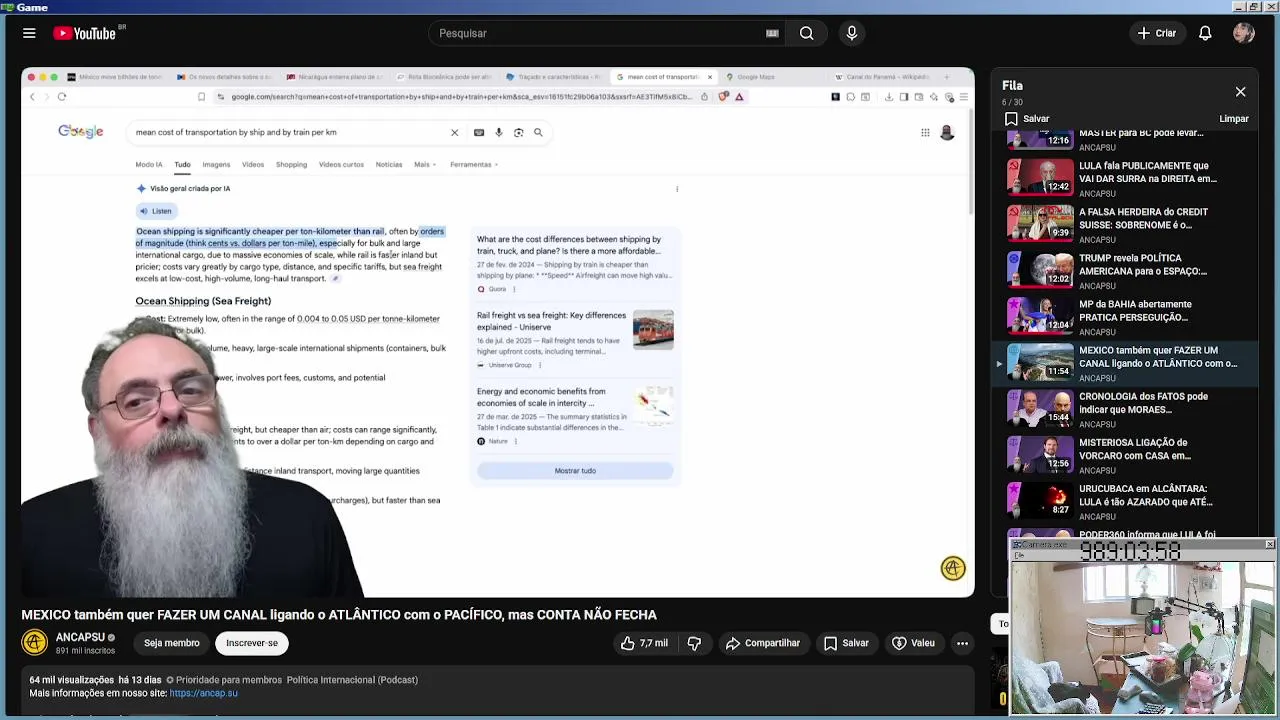Open the more actions three-dot menu
The width and height of the screenshot is (1280, 720).
click(962, 643)
